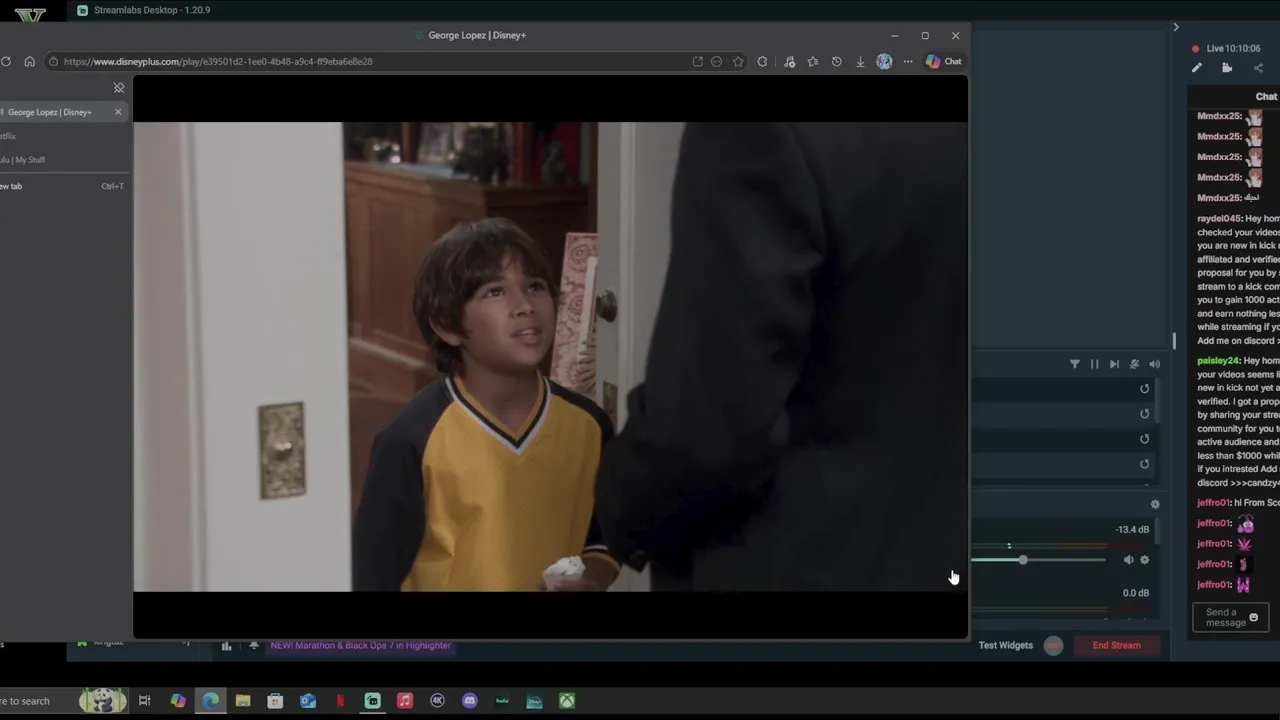Click the reader/minus icon in address bar

point(716,61)
